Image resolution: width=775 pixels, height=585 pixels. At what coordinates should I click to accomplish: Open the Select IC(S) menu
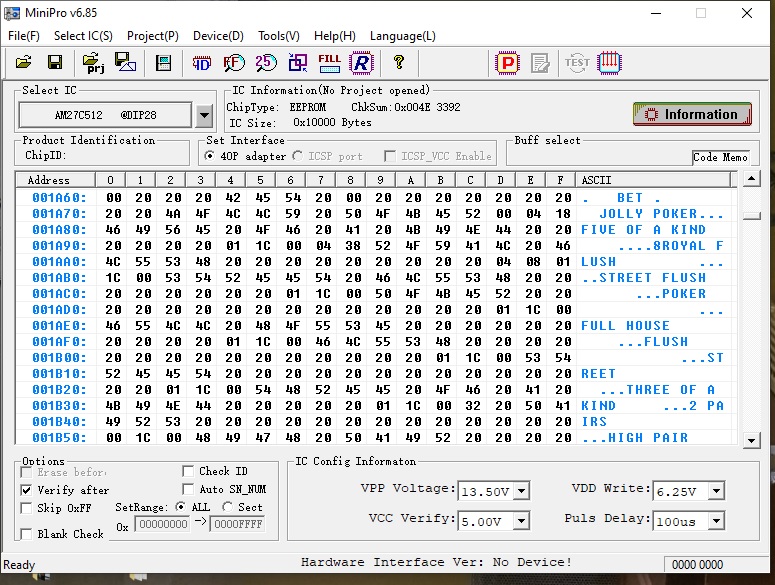[x=83, y=36]
